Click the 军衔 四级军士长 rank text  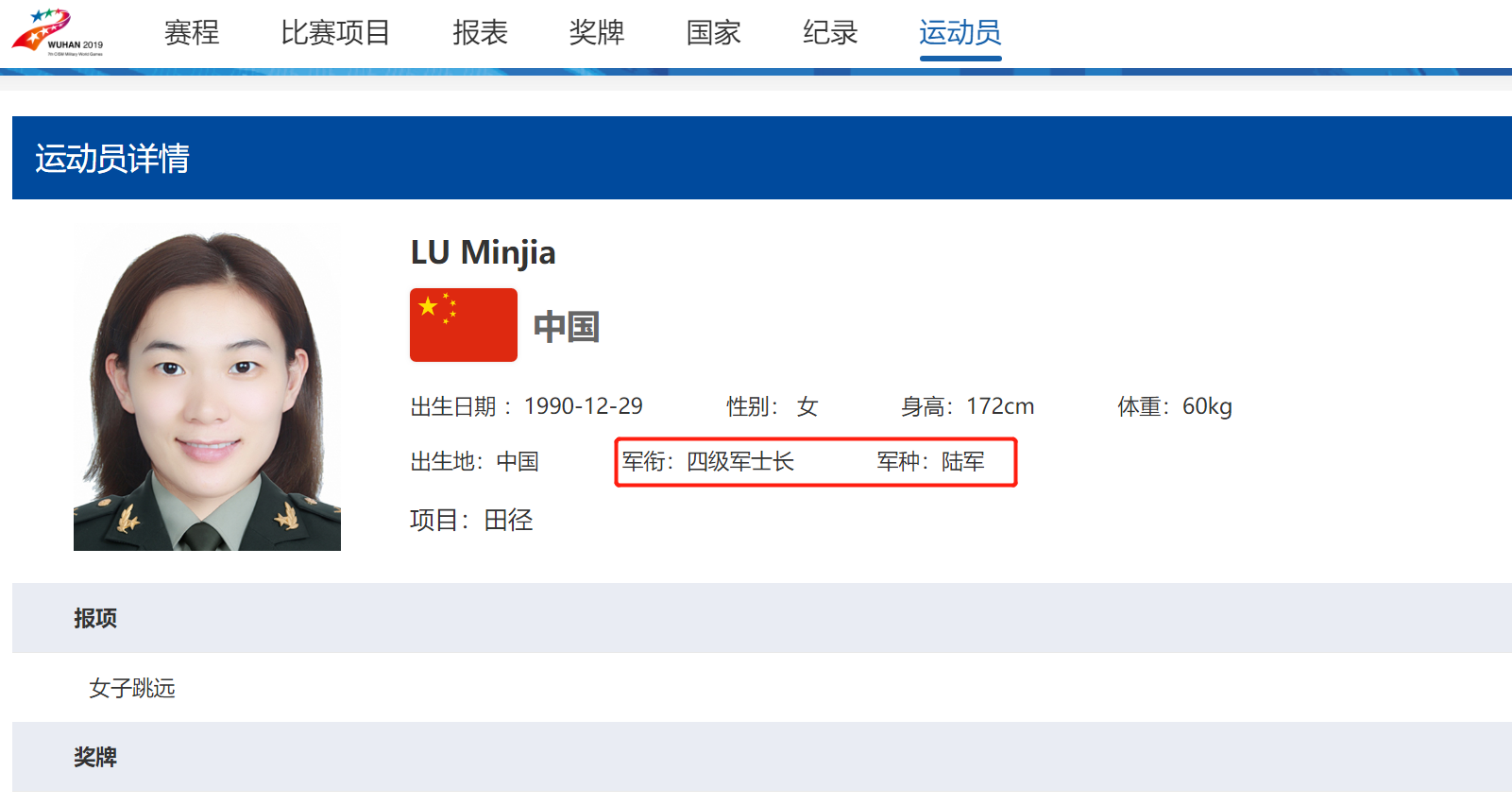(707, 461)
